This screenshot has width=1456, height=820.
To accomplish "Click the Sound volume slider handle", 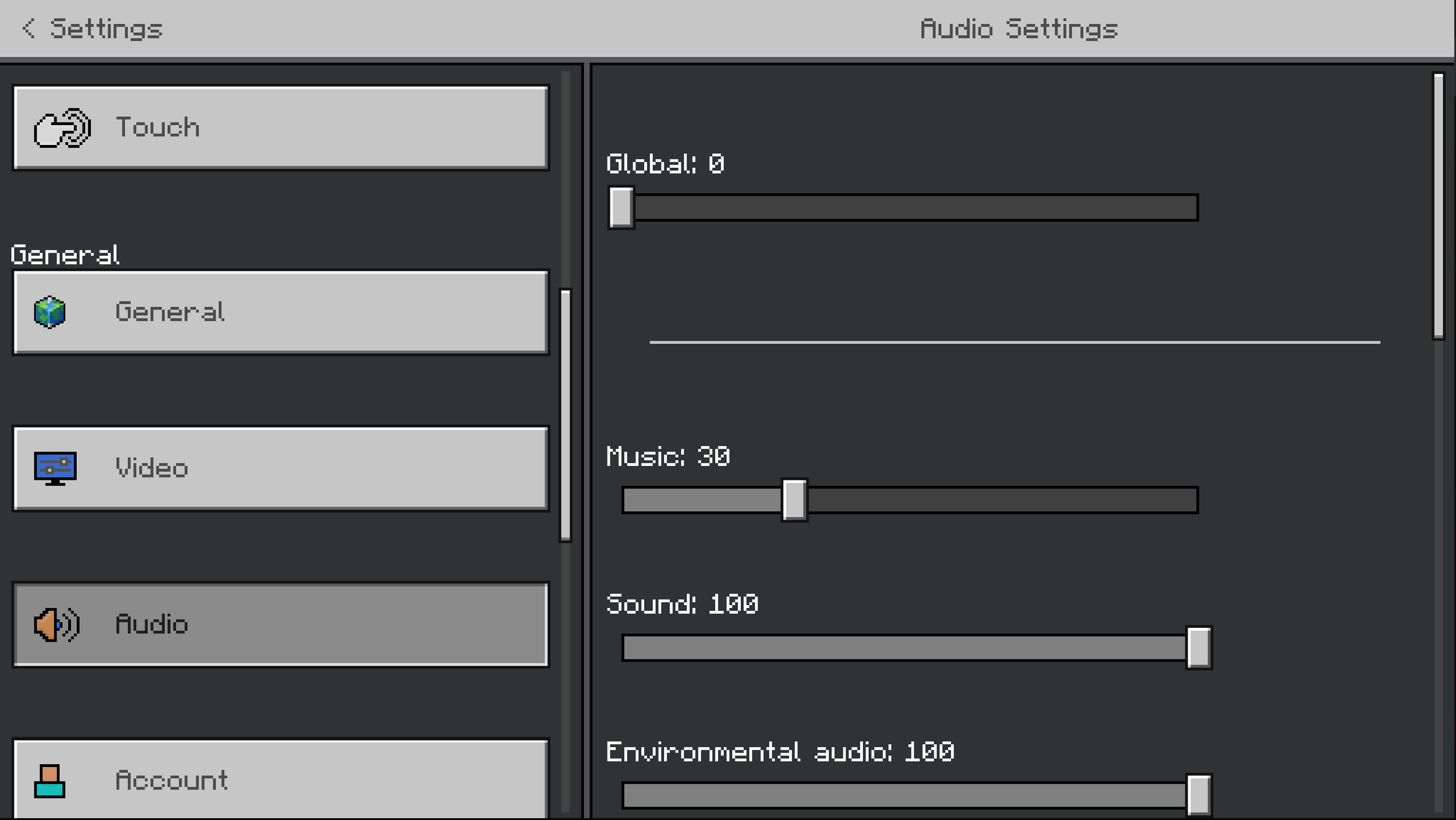I will pyautogui.click(x=1199, y=648).
